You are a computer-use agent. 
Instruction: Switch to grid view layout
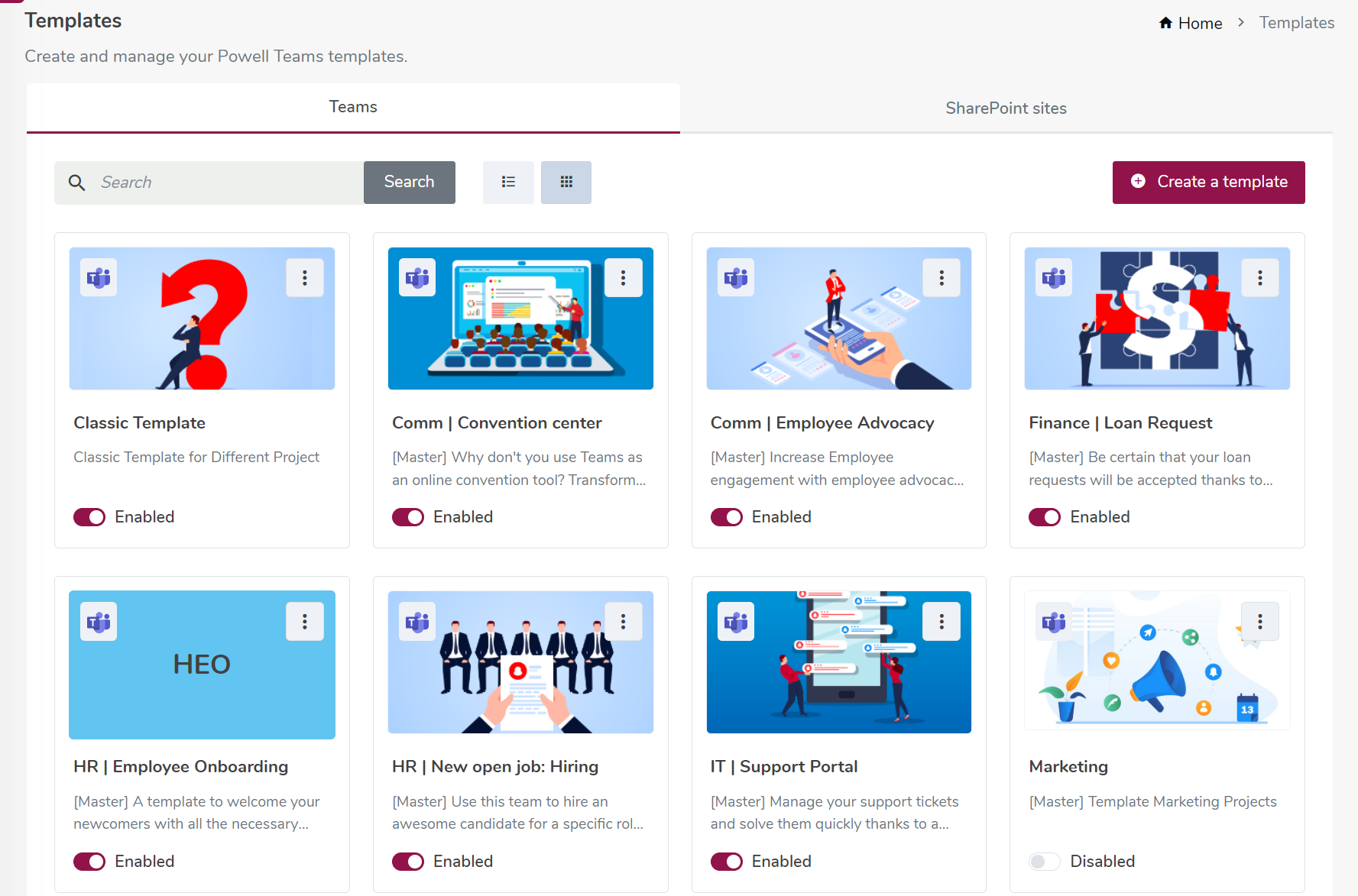566,182
